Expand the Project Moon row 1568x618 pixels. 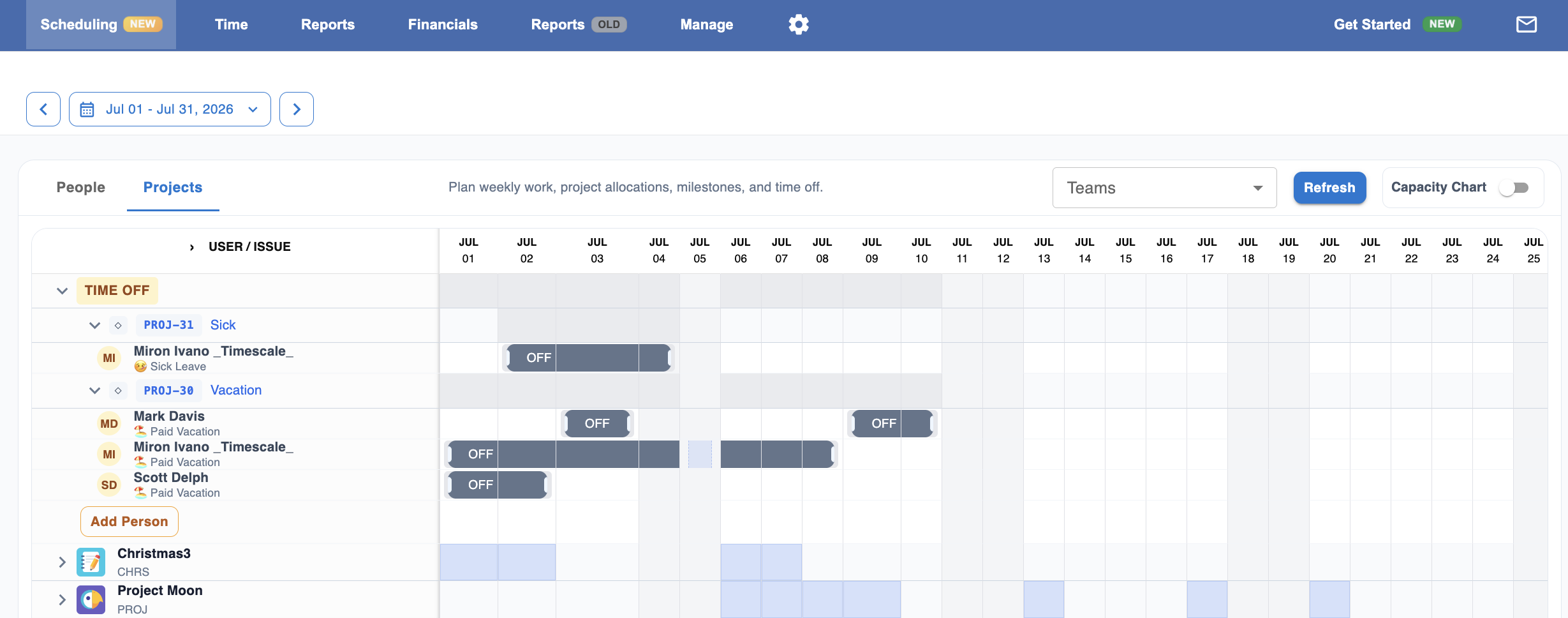pos(62,599)
